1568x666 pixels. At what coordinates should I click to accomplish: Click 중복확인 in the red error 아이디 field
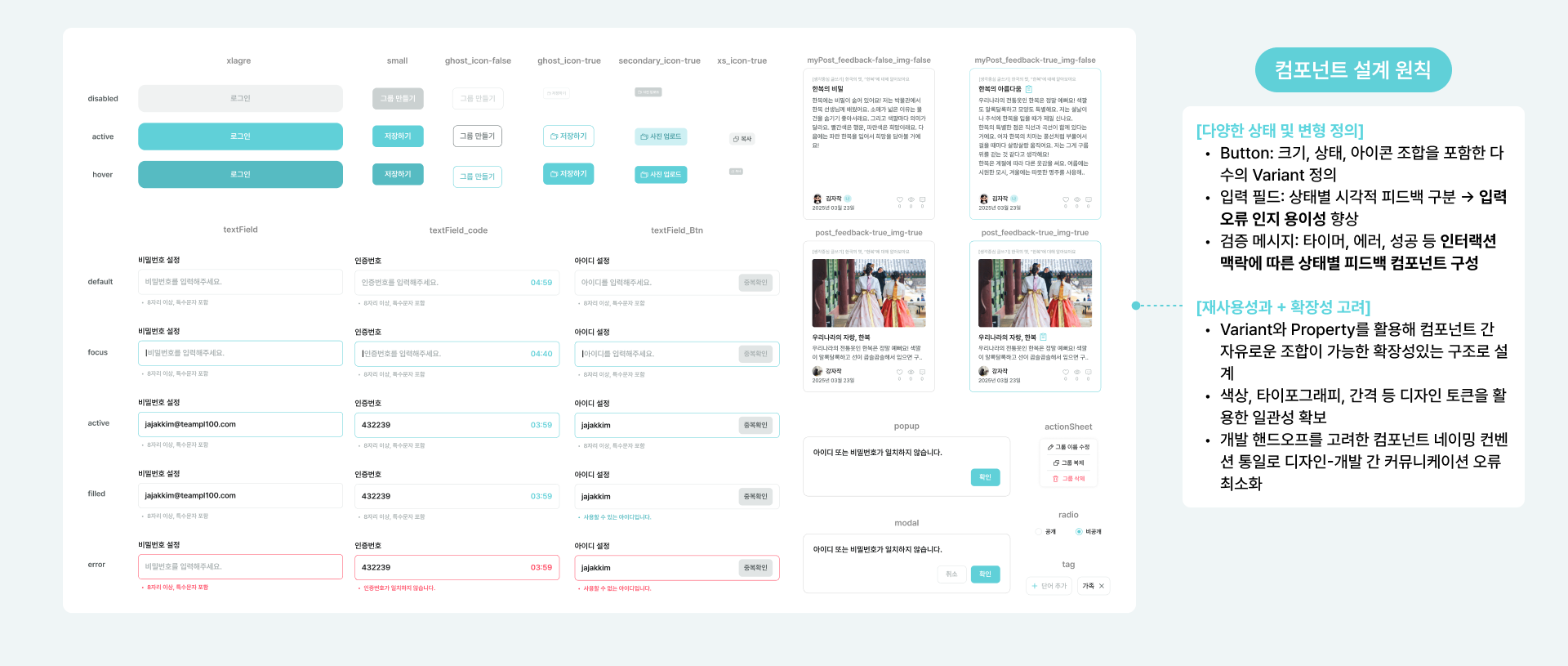pyautogui.click(x=755, y=568)
